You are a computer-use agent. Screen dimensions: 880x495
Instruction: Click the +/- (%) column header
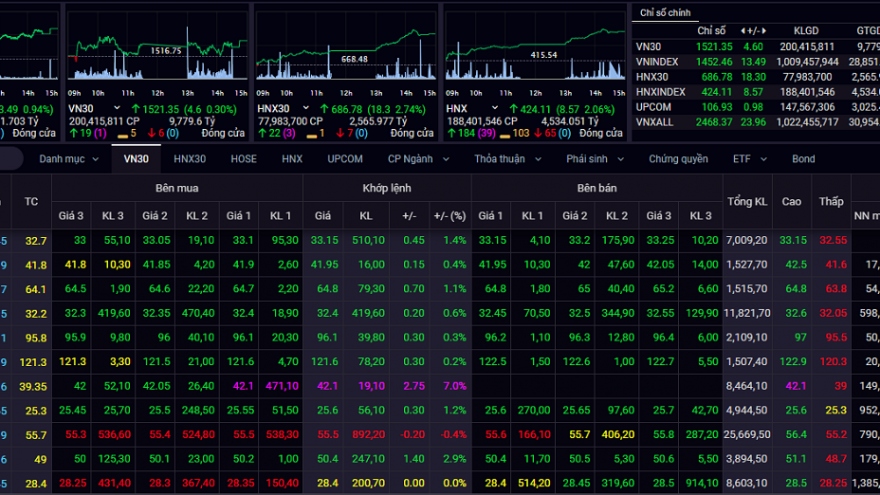click(x=449, y=215)
